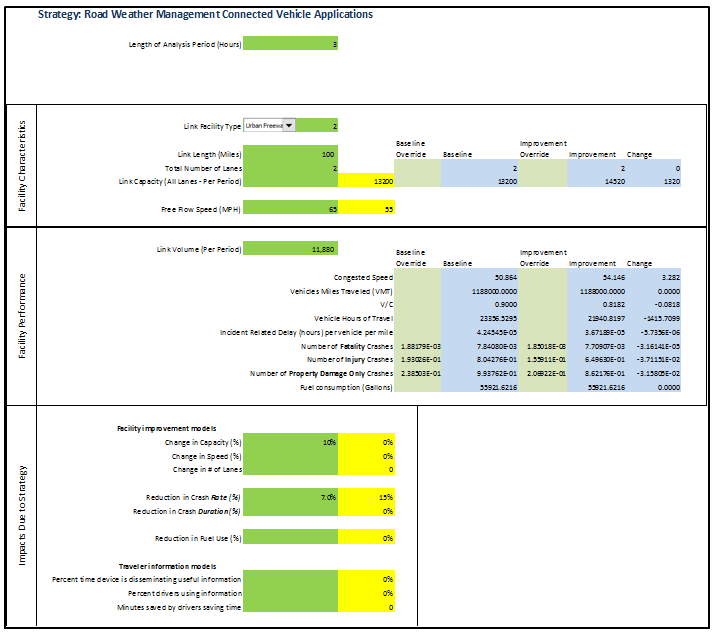The width and height of the screenshot is (713, 634).
Task: Select the Change in # of Lanes yellow cell
Action: (x=366, y=469)
